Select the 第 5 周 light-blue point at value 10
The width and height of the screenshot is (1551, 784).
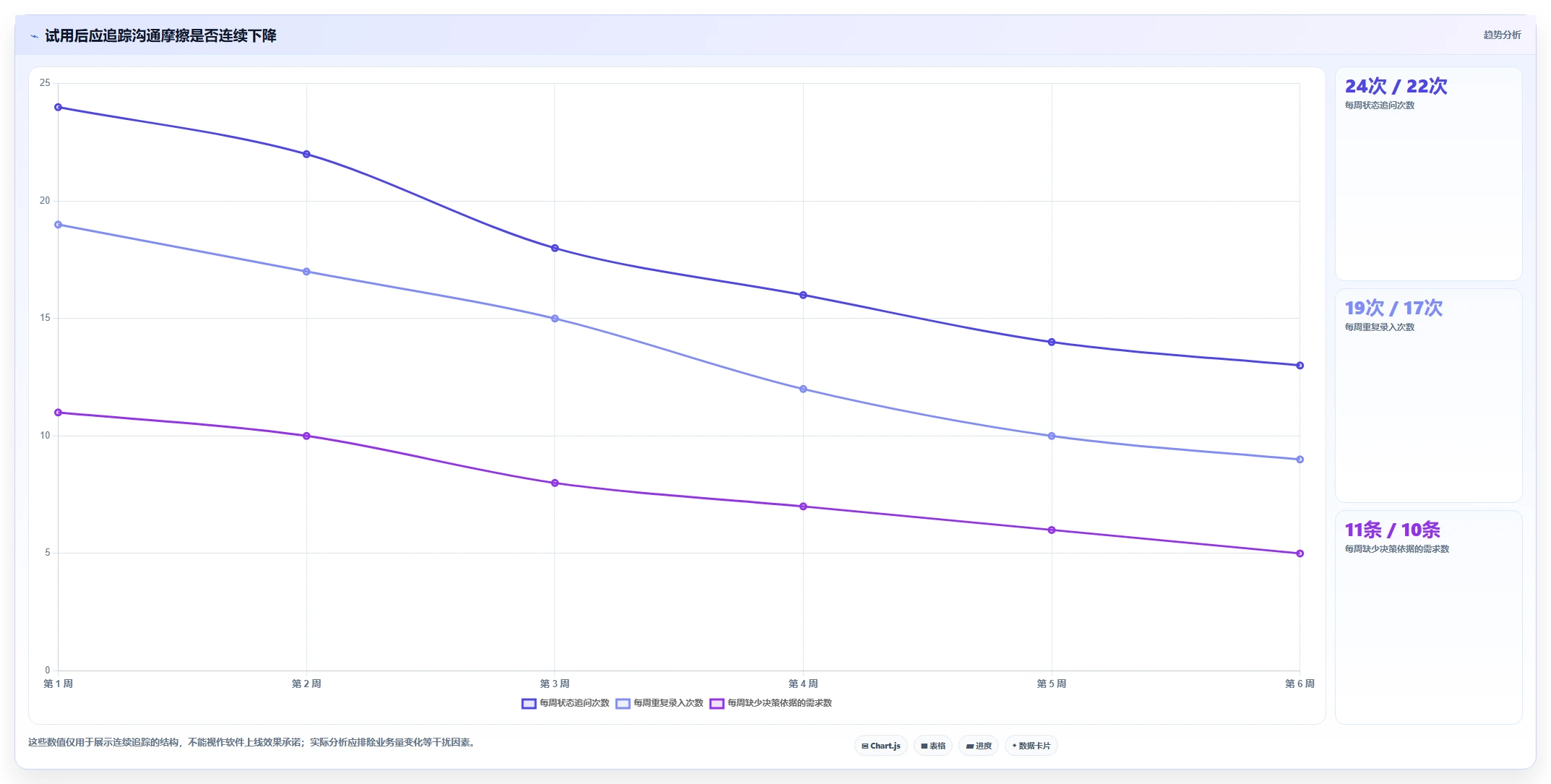(x=1052, y=436)
